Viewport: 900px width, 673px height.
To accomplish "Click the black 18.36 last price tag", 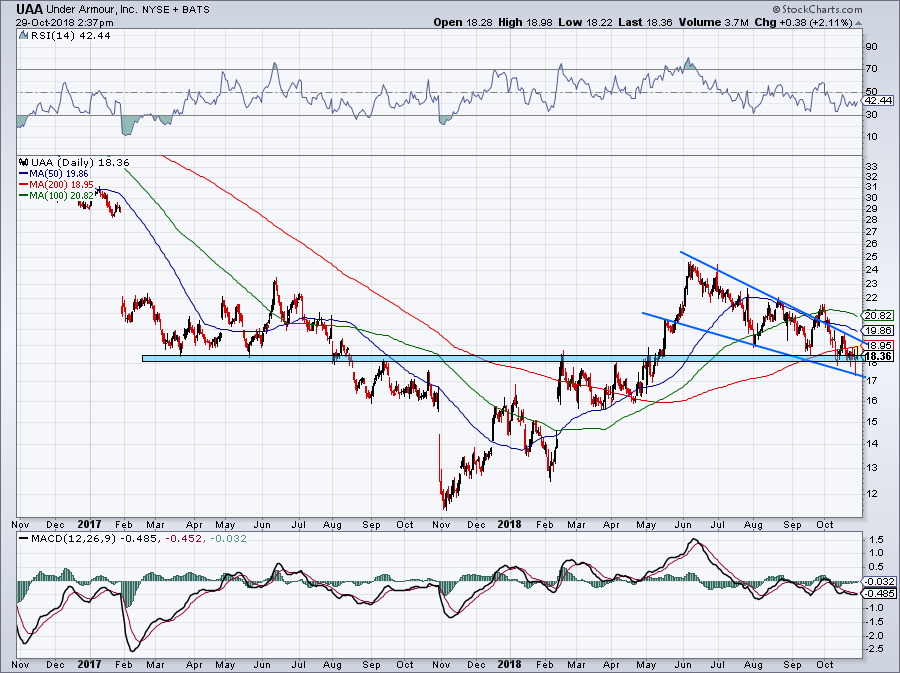I will click(x=878, y=356).
